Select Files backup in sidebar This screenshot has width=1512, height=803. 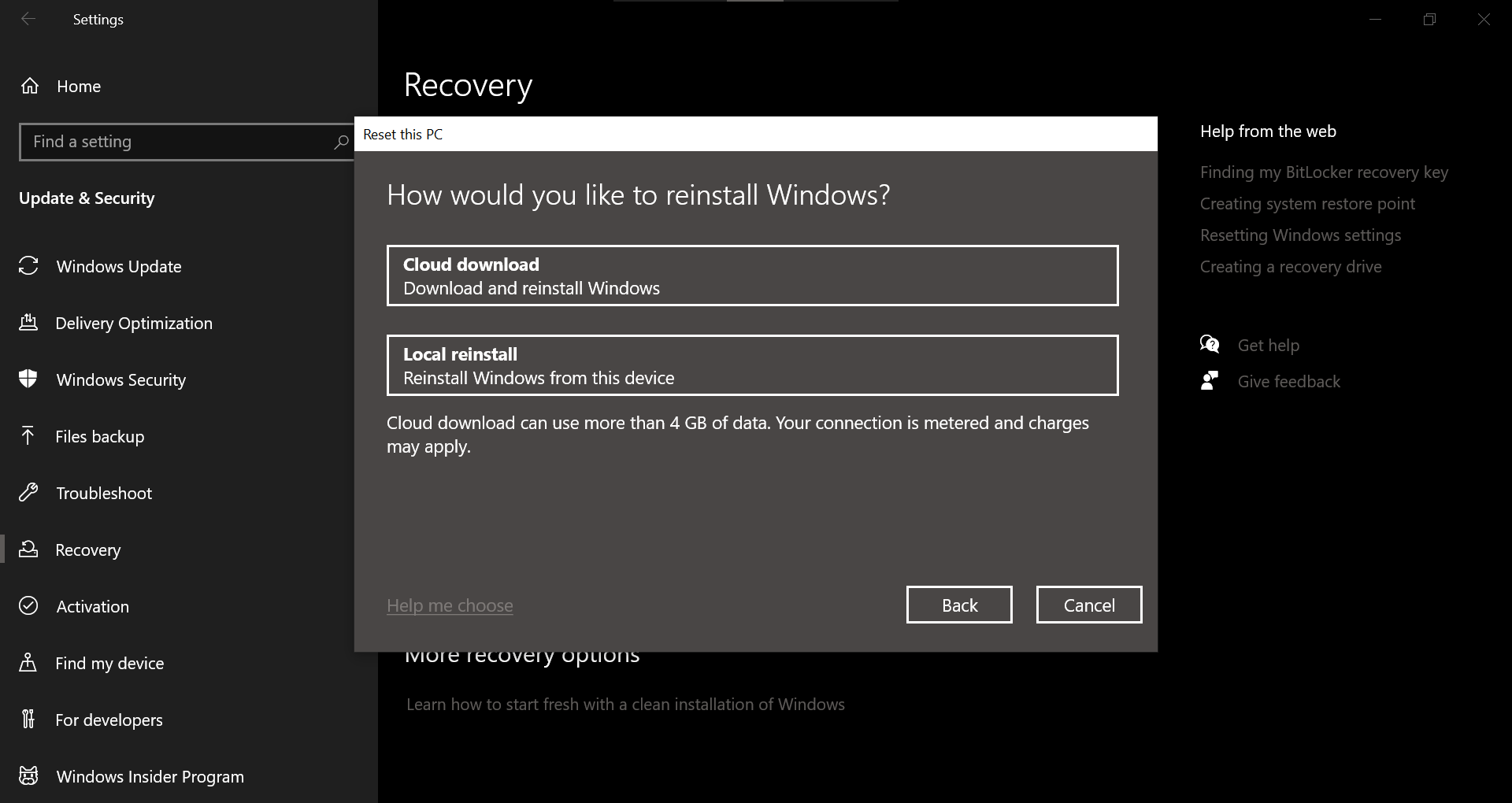[x=100, y=436]
